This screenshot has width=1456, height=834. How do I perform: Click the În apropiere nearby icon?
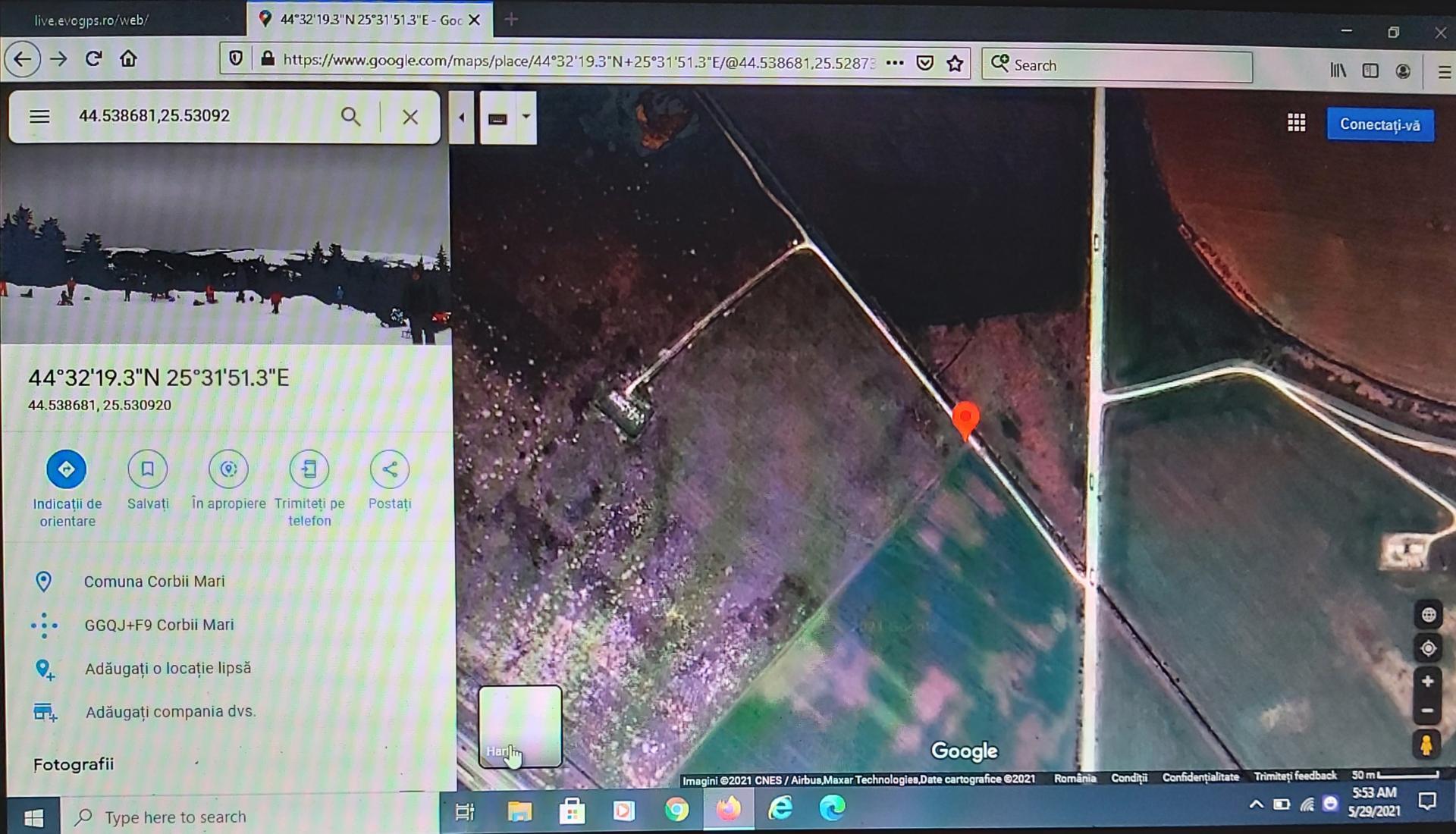click(x=228, y=470)
